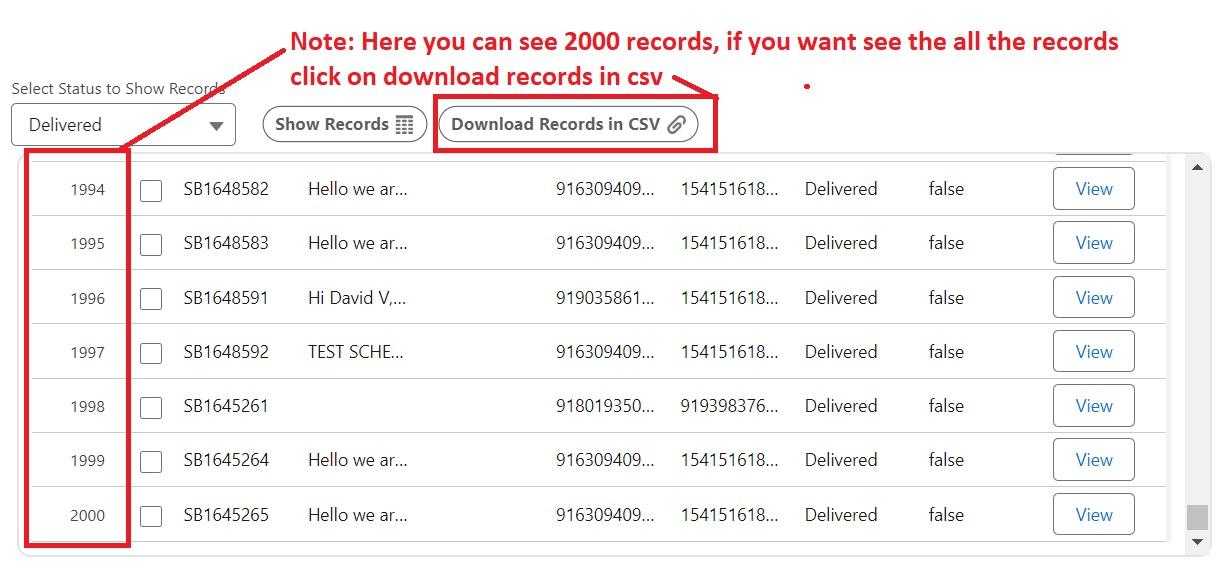This screenshot has height=575, width=1229.
Task: Select the checkbox for SB1648591
Action: pos(151,298)
